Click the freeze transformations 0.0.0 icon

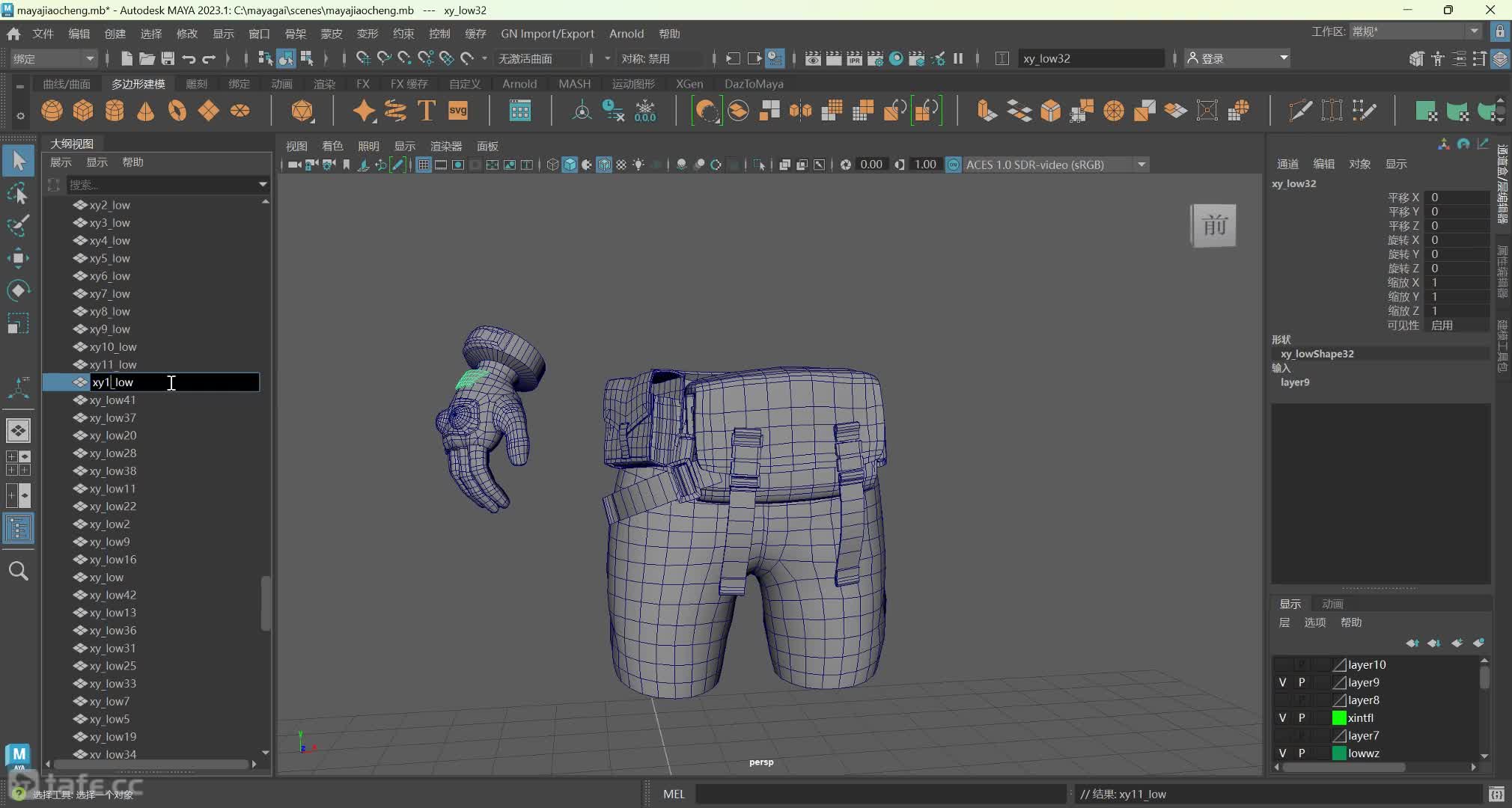click(x=645, y=111)
